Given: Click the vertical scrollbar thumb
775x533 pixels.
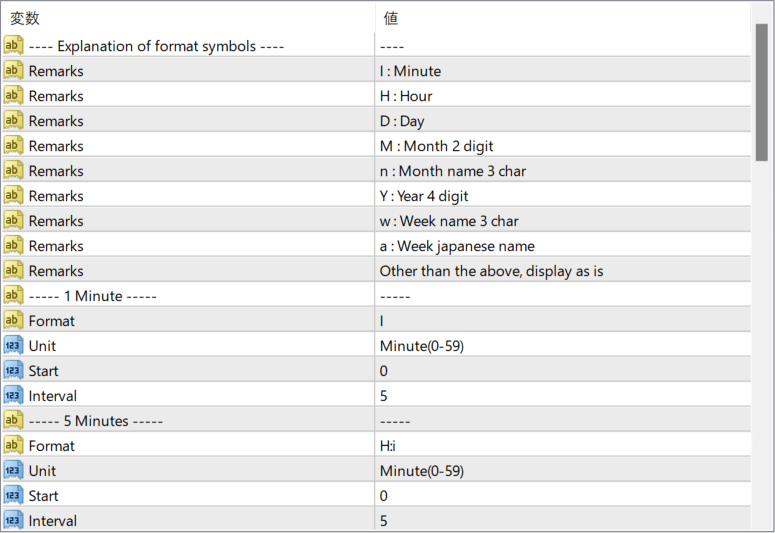Looking at the screenshot, I should (762, 92).
